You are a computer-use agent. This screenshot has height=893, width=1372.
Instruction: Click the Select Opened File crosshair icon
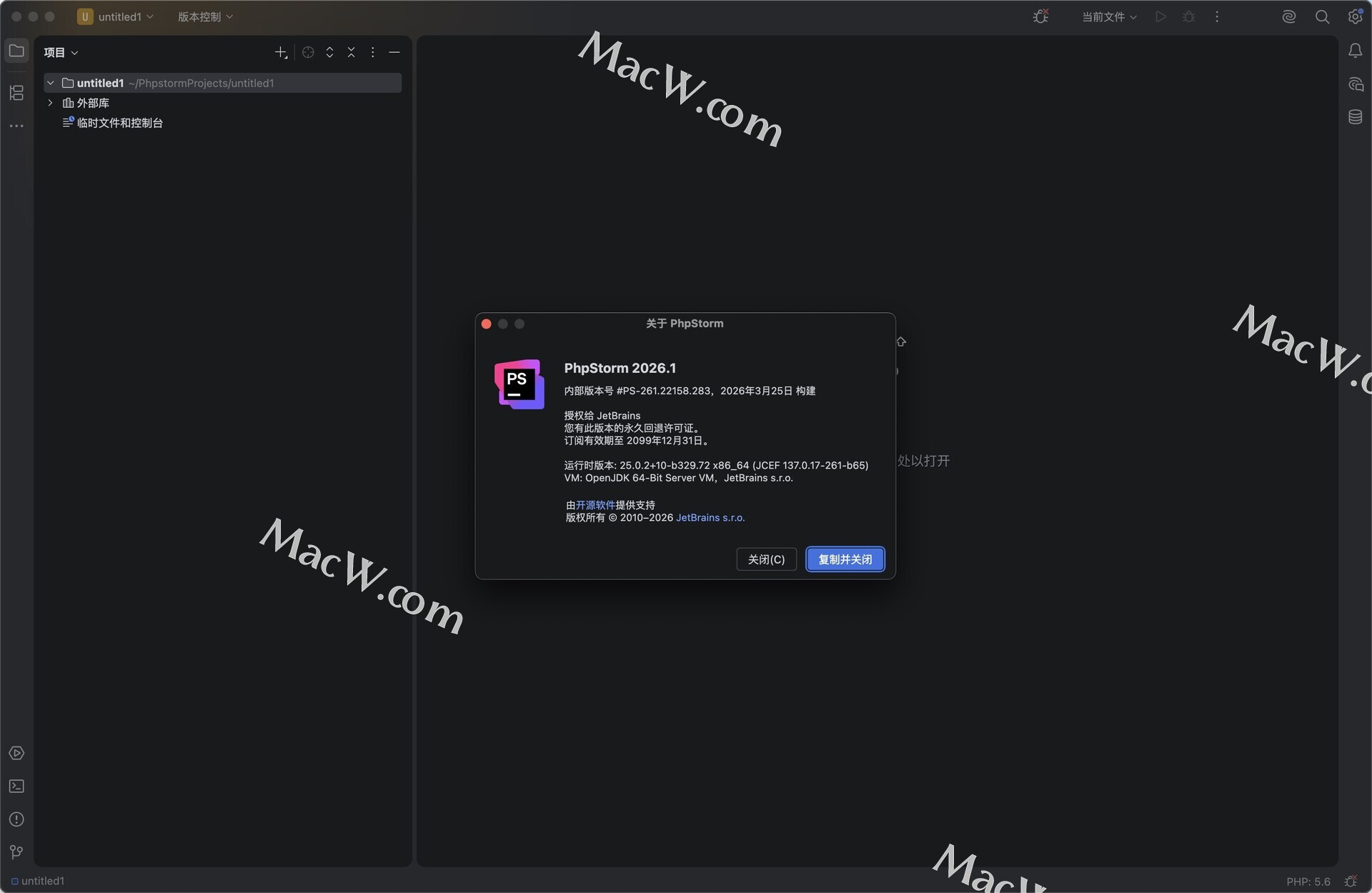308,52
